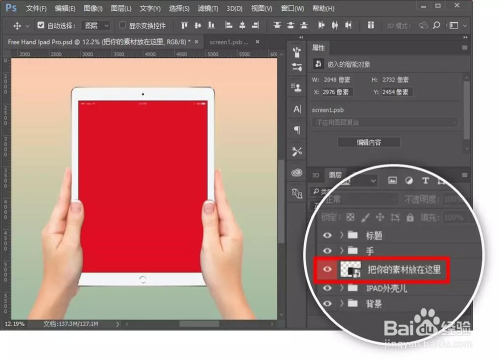The image size is (500, 361).
Task: Hide the 标题 layer group
Action: click(327, 235)
